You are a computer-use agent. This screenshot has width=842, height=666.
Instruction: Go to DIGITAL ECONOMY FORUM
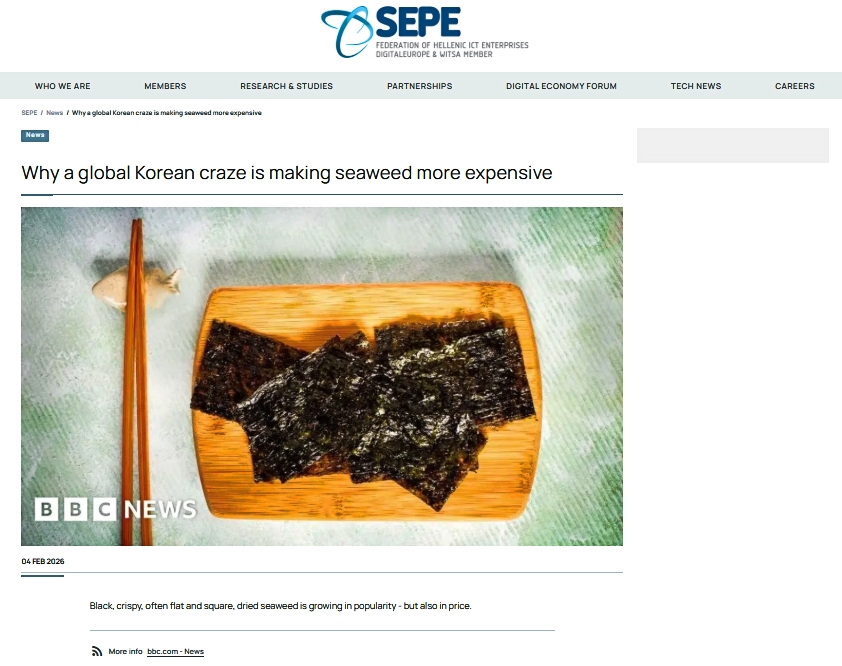[x=561, y=86]
